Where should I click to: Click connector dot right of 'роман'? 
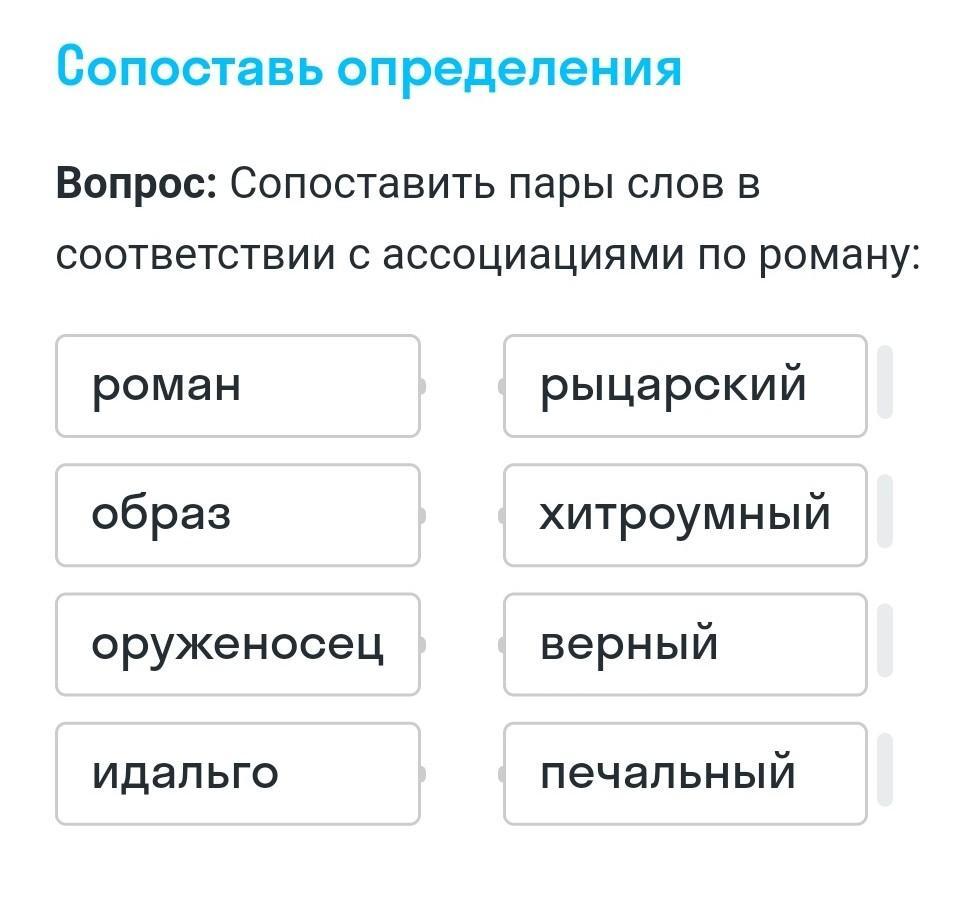422,386
